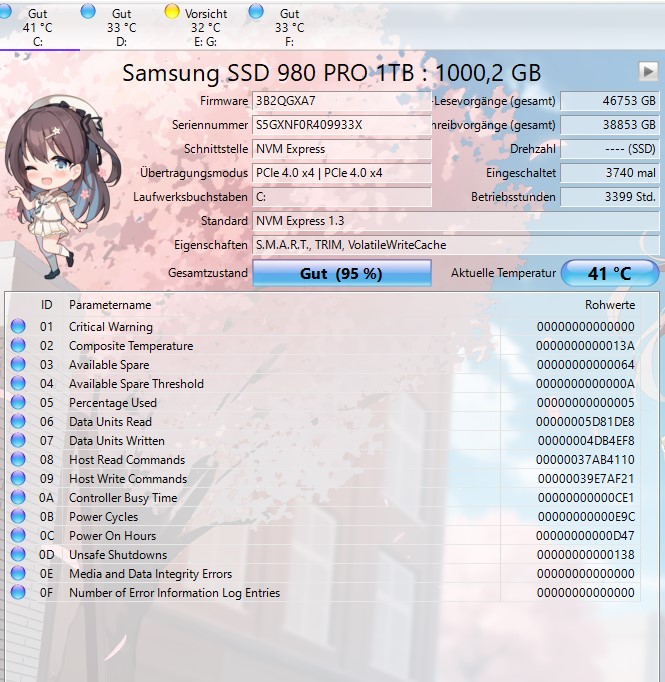
Task: Switch to drive C: tab
Action: (x=38, y=27)
